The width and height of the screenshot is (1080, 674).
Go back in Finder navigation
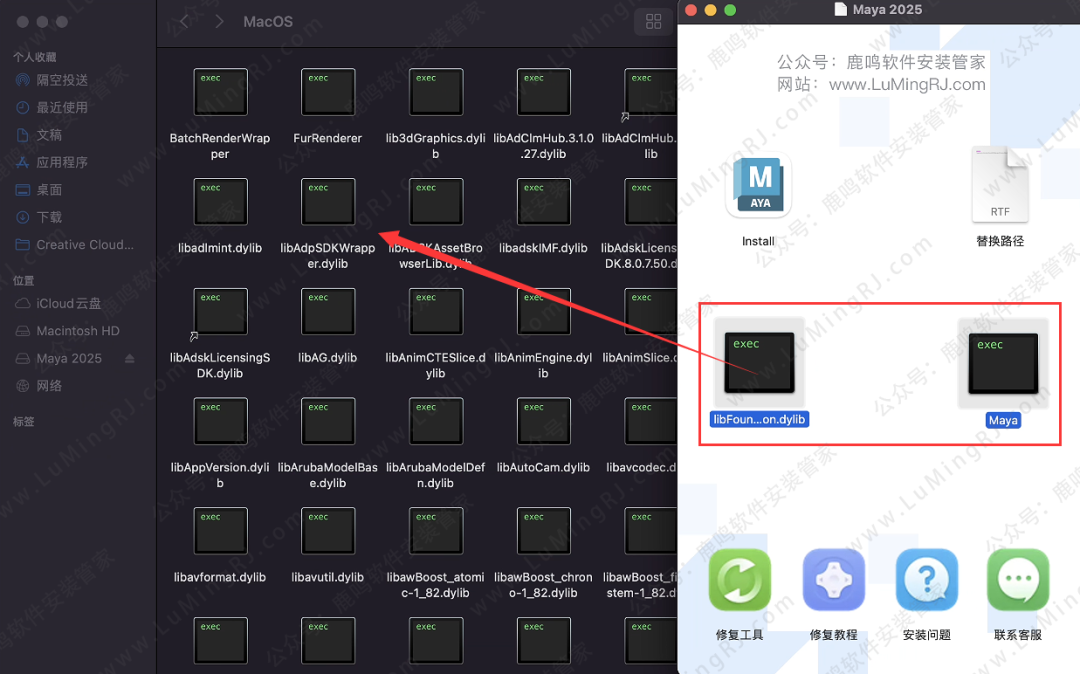tap(184, 22)
